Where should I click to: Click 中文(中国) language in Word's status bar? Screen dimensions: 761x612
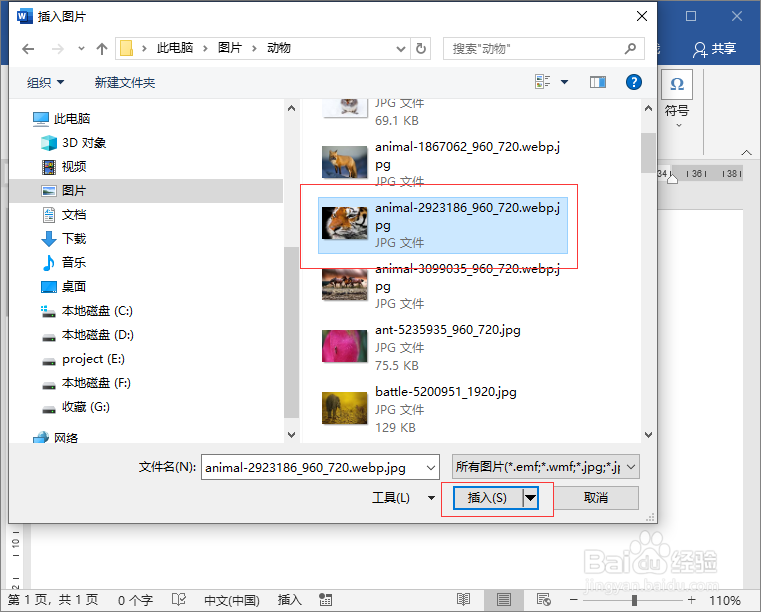(232, 600)
